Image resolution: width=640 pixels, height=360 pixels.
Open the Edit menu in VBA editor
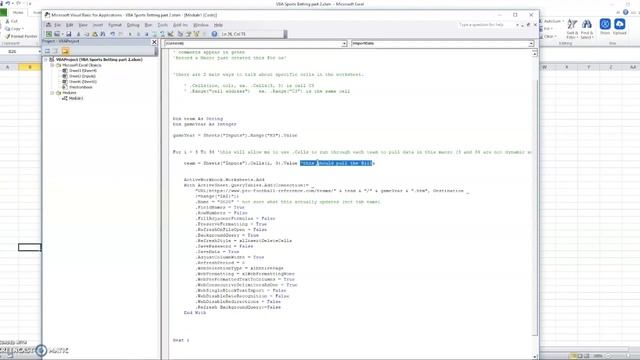point(70,25)
